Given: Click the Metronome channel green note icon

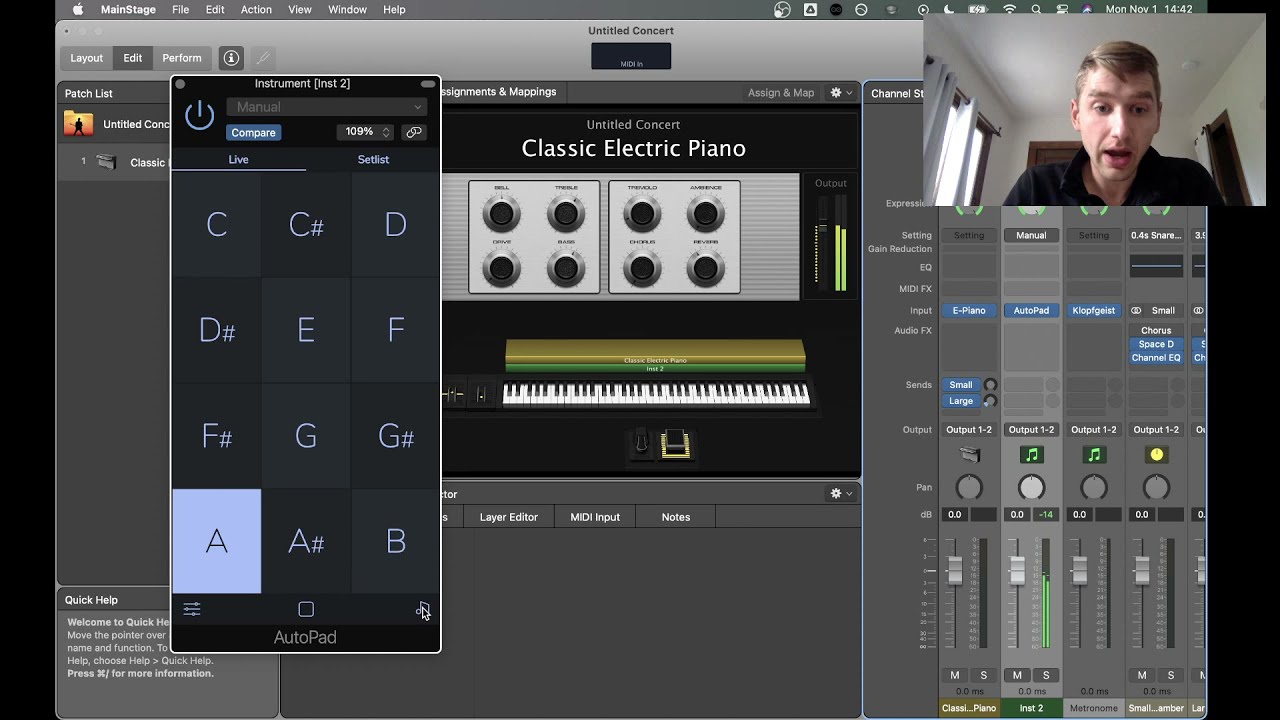Looking at the screenshot, I should tap(1094, 455).
